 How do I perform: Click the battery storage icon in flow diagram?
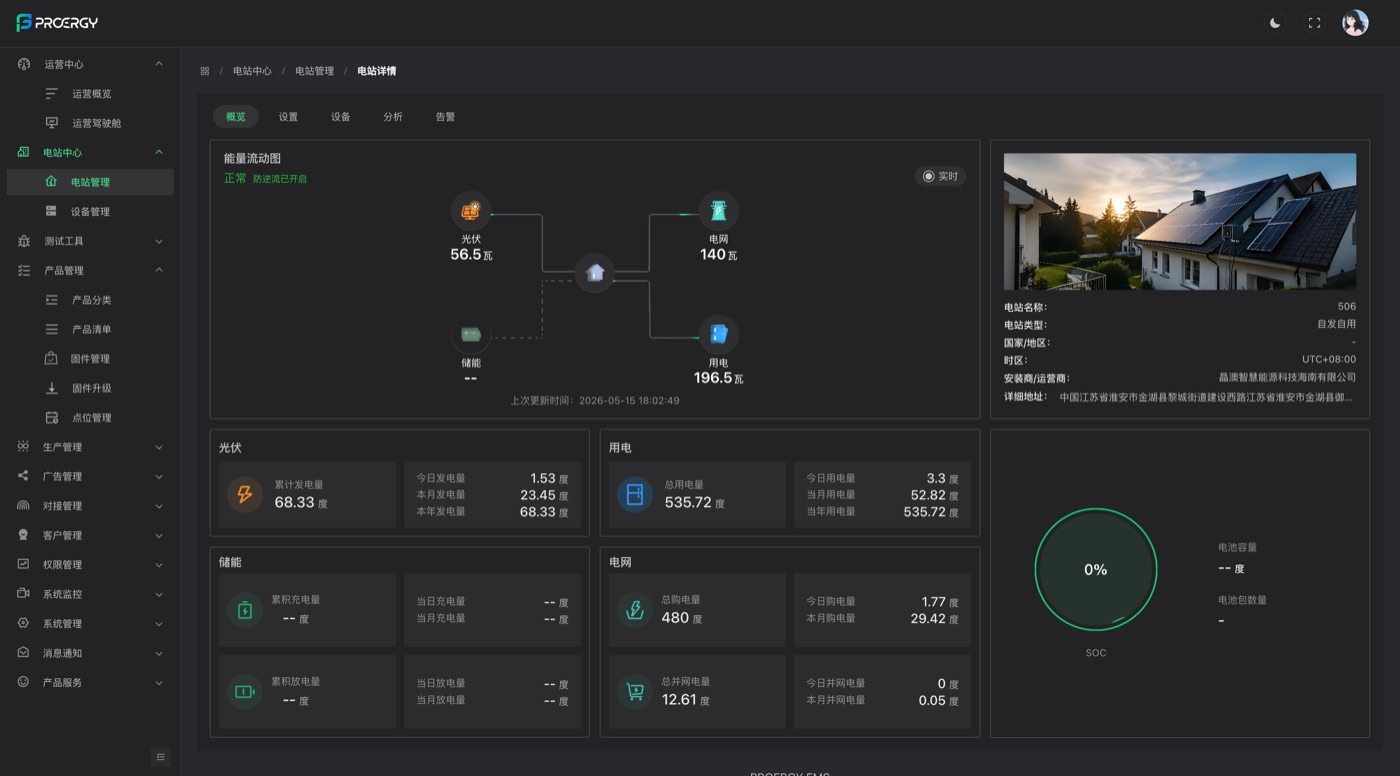coord(471,335)
